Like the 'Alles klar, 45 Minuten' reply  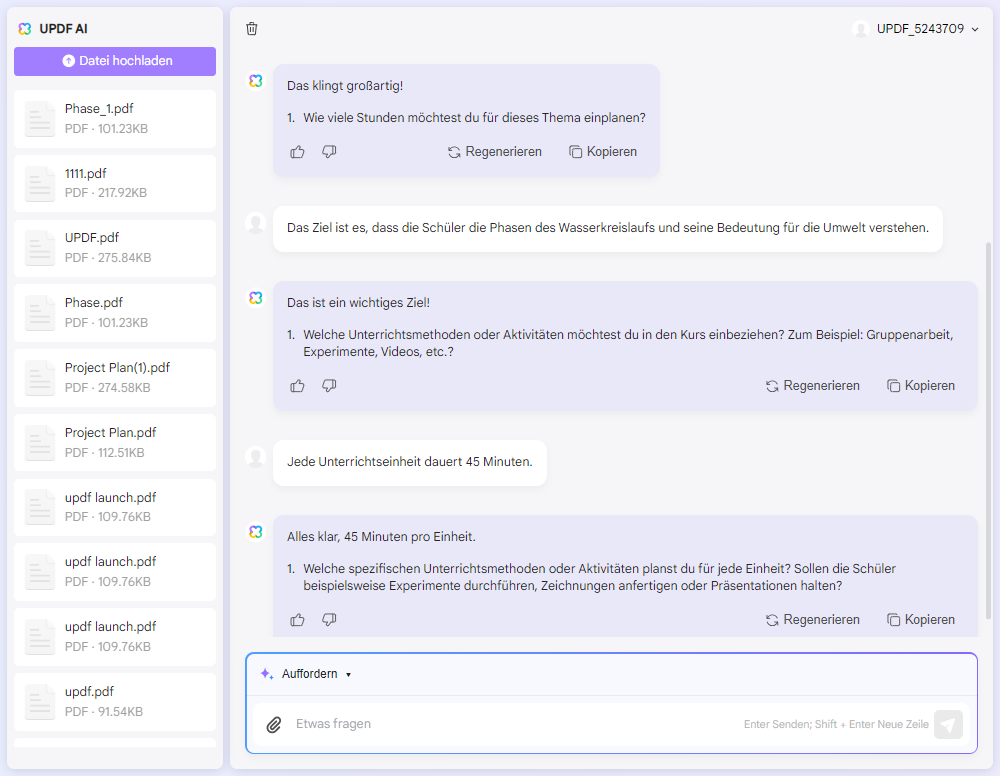tap(297, 620)
